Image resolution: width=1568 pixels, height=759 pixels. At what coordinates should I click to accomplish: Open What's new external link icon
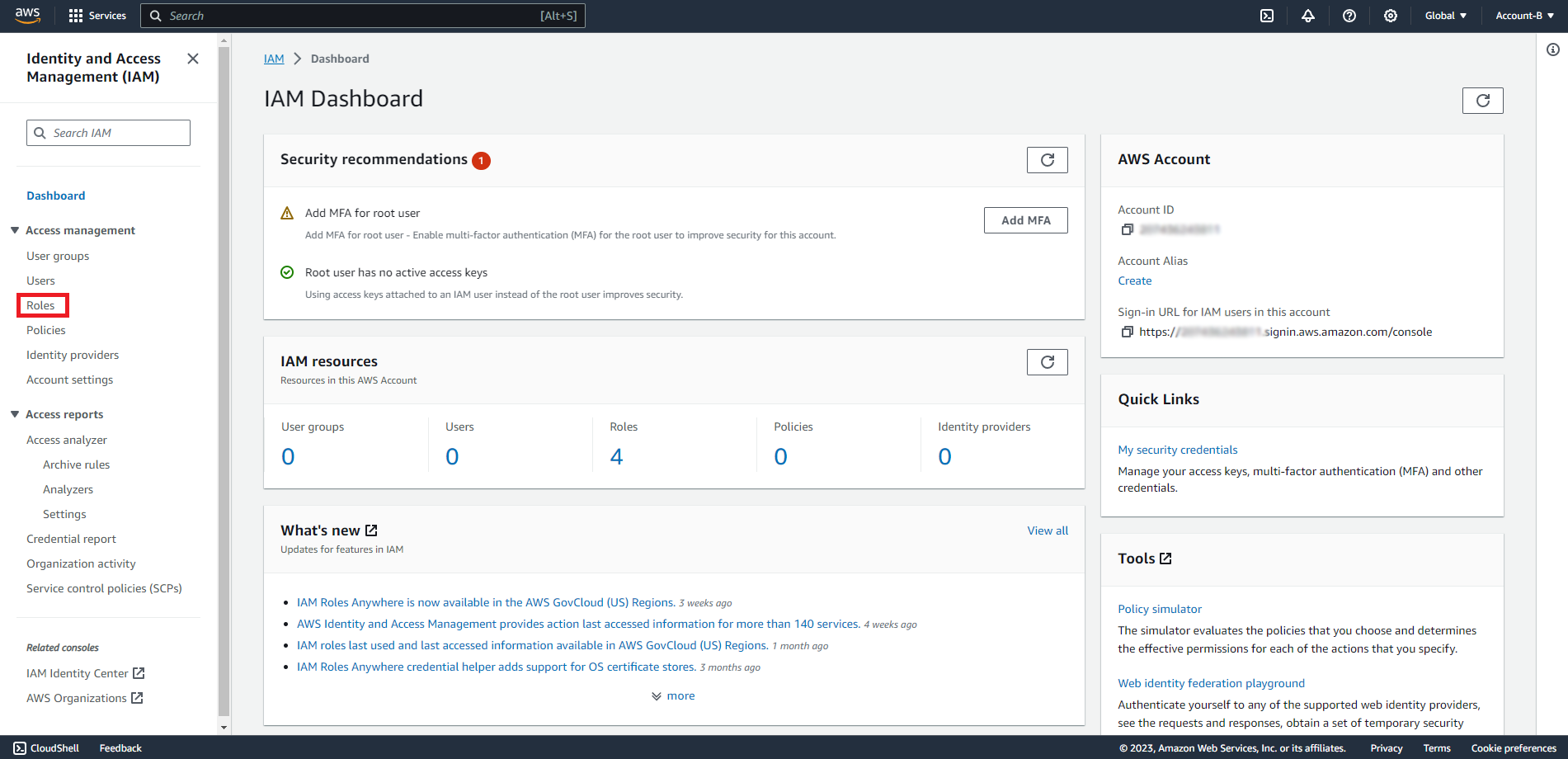pyautogui.click(x=371, y=530)
